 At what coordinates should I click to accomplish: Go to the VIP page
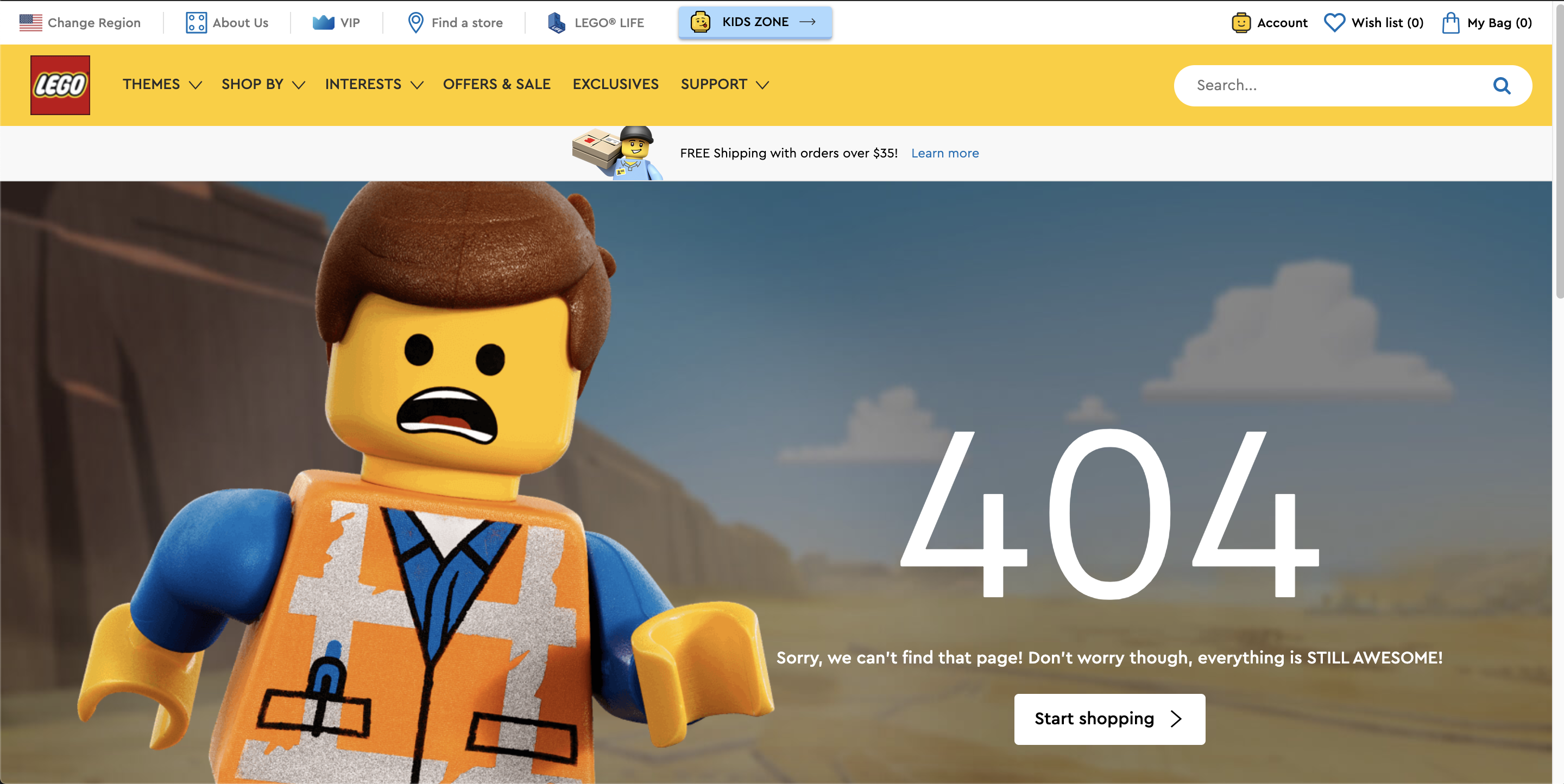[x=336, y=22]
